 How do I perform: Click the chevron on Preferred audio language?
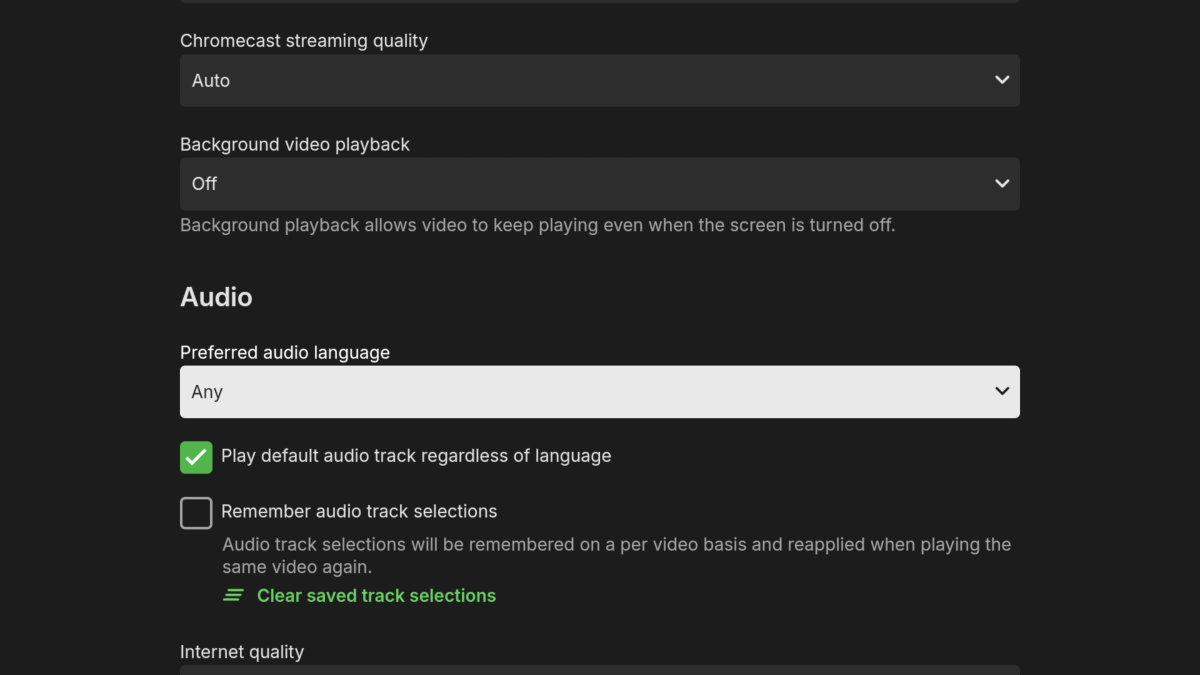click(x=1001, y=391)
